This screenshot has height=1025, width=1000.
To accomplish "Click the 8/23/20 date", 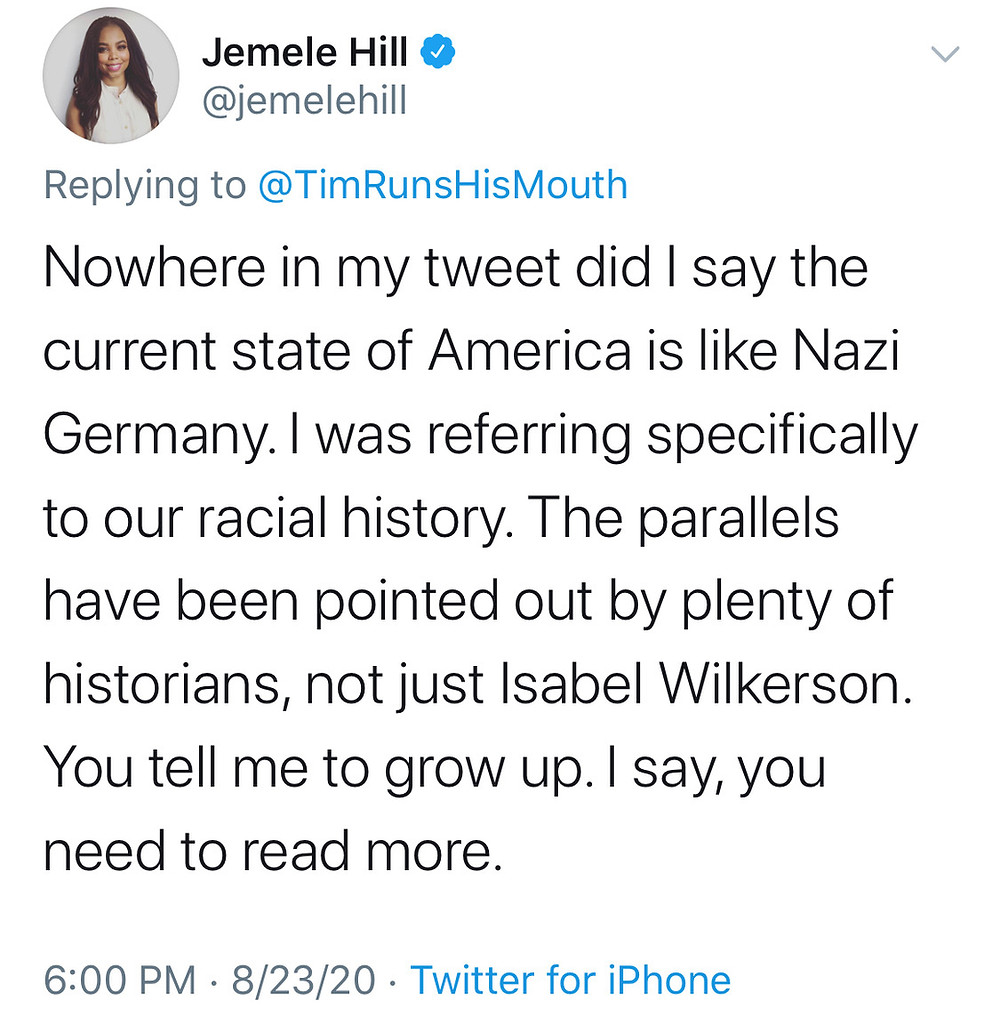I will point(303,980).
